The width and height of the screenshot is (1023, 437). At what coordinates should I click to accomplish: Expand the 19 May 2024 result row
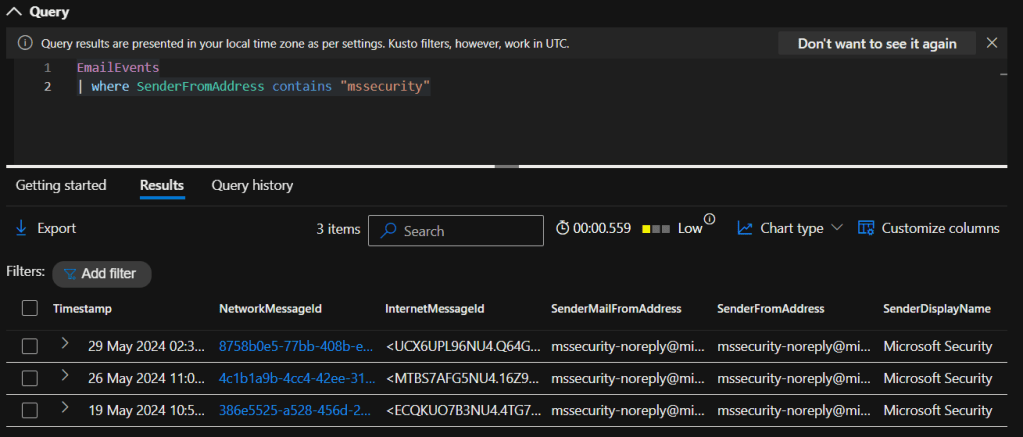click(66, 410)
